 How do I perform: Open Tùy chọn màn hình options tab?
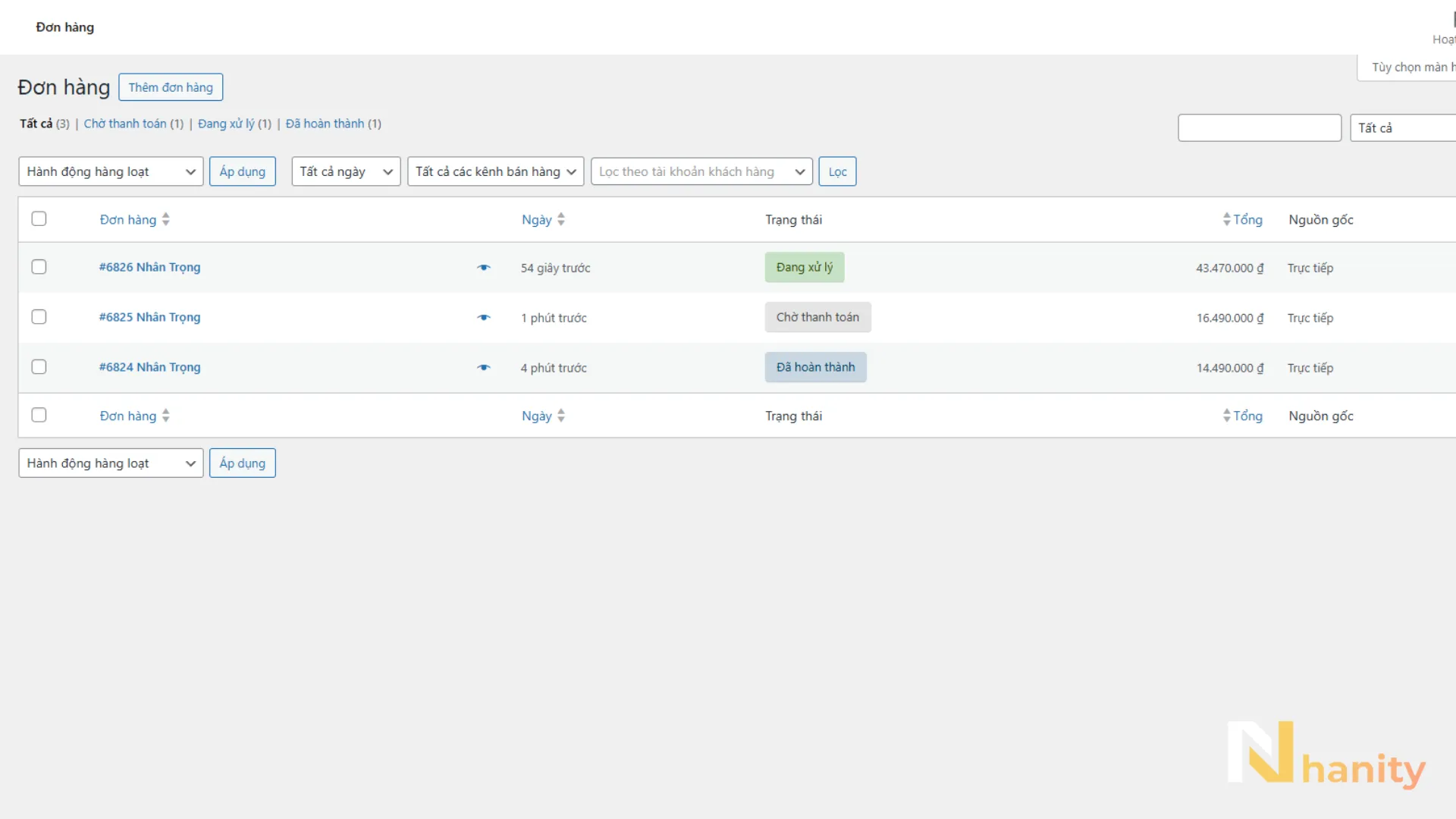click(1407, 67)
